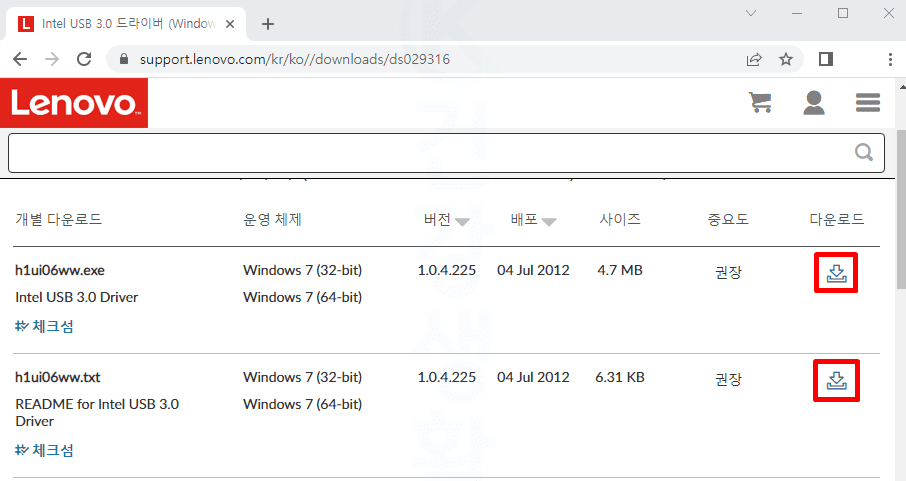Image resolution: width=906 pixels, height=481 pixels.
Task: Go to the Lenovo logo home
Action: (x=74, y=103)
